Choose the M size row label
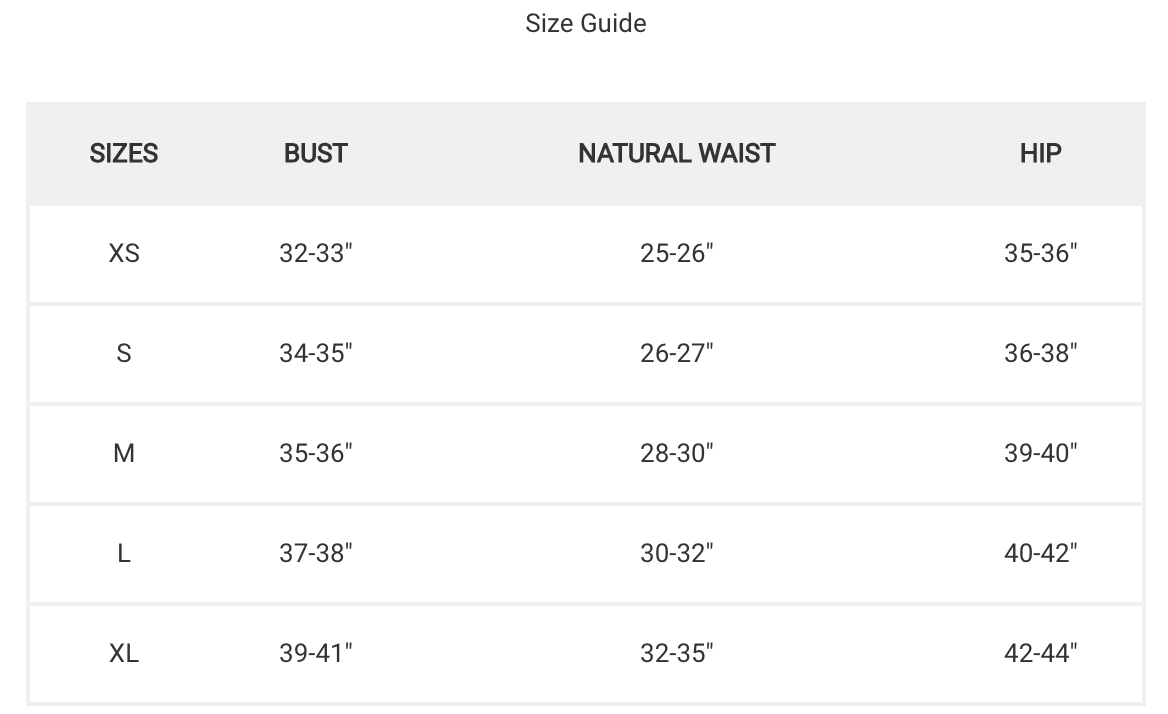Image resolution: width=1168 pixels, height=714 pixels. click(x=124, y=453)
